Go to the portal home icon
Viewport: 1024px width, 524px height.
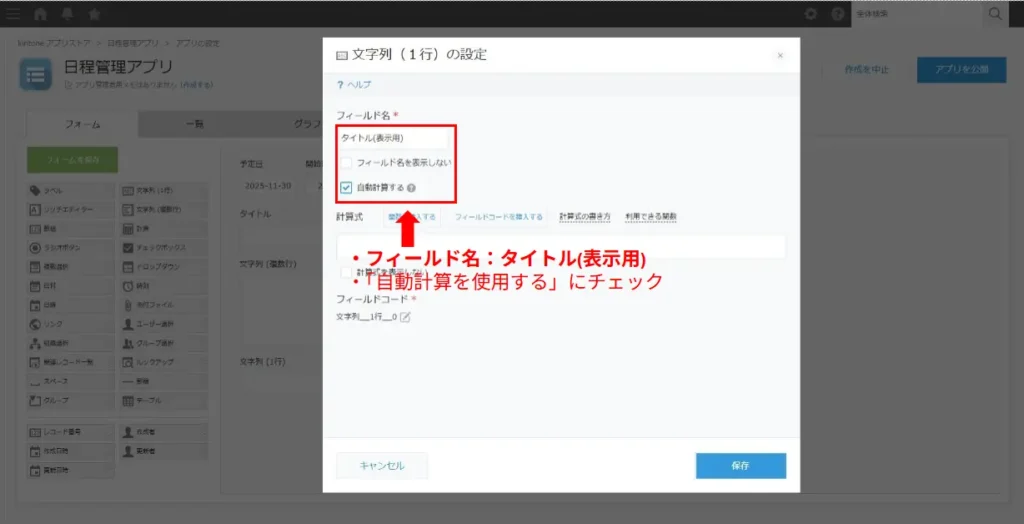[x=40, y=14]
